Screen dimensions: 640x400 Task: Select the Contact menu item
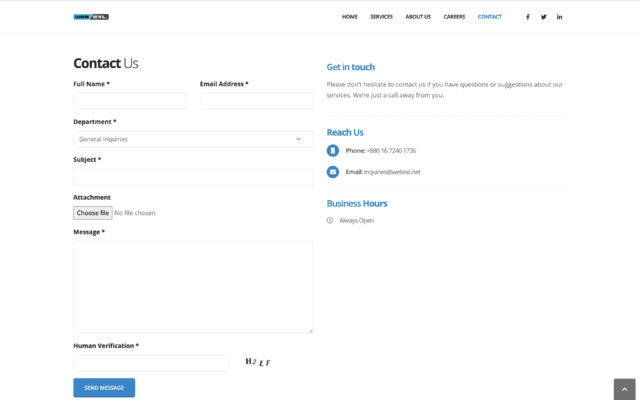490,17
